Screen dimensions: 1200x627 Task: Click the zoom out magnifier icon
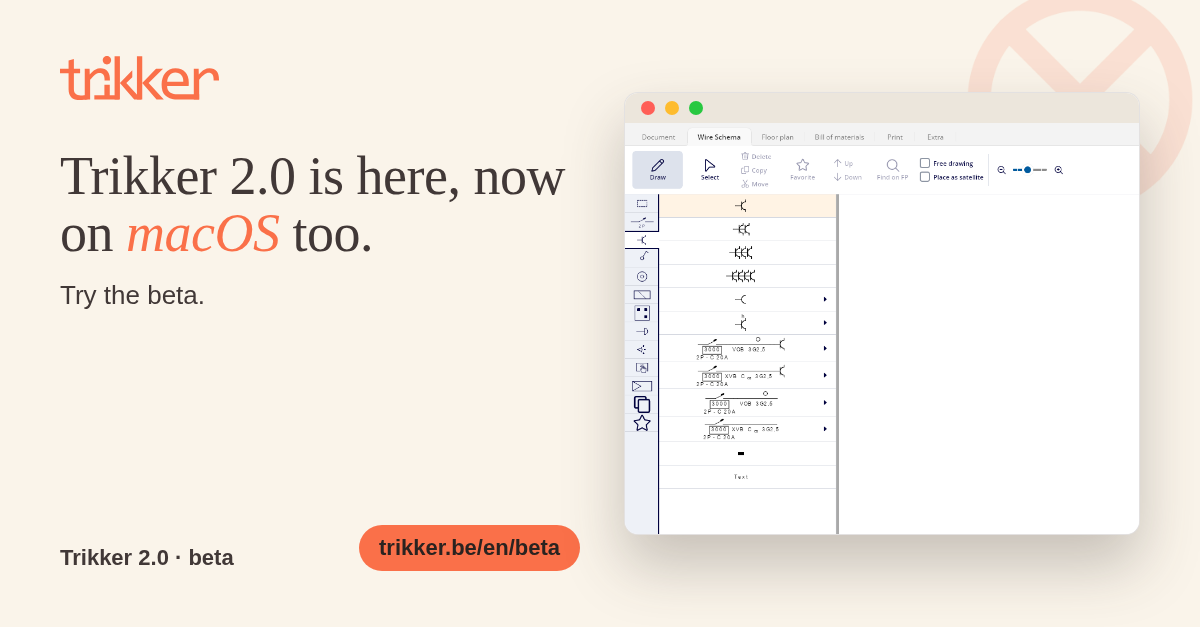[1001, 170]
